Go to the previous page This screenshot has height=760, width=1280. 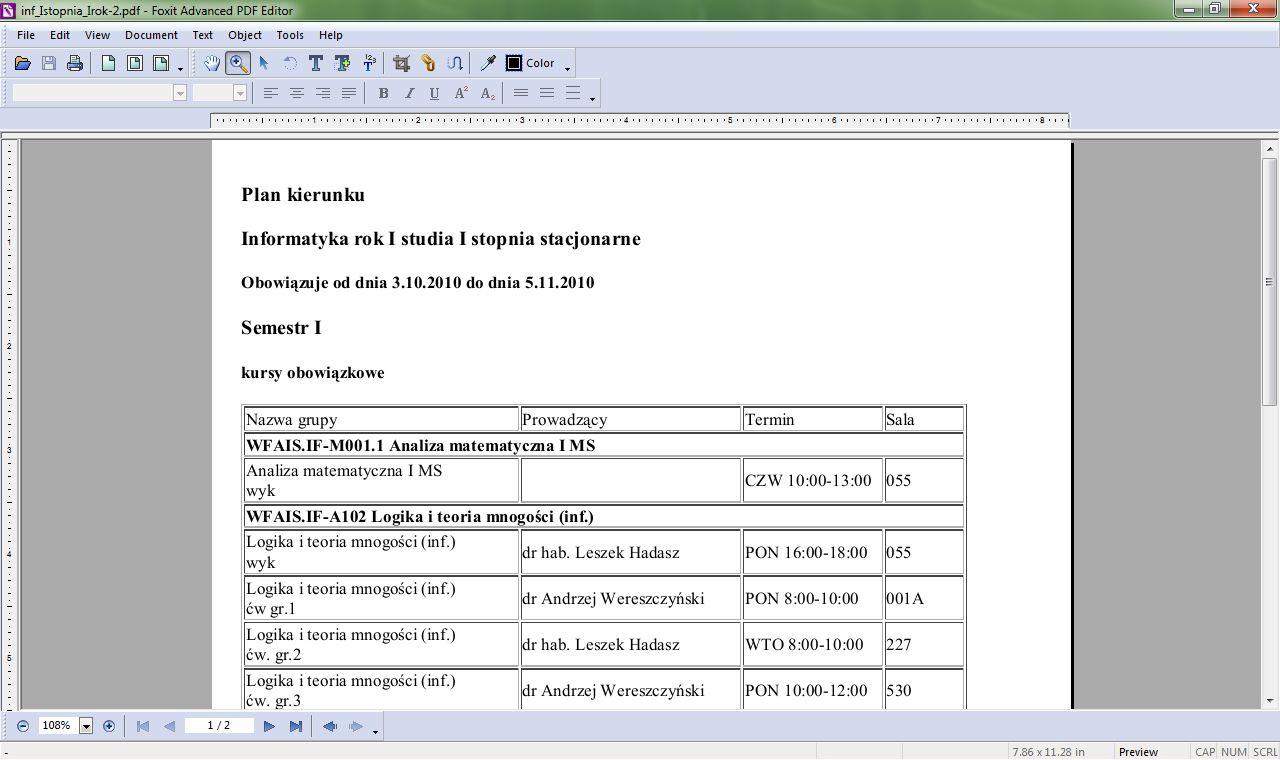(x=169, y=726)
